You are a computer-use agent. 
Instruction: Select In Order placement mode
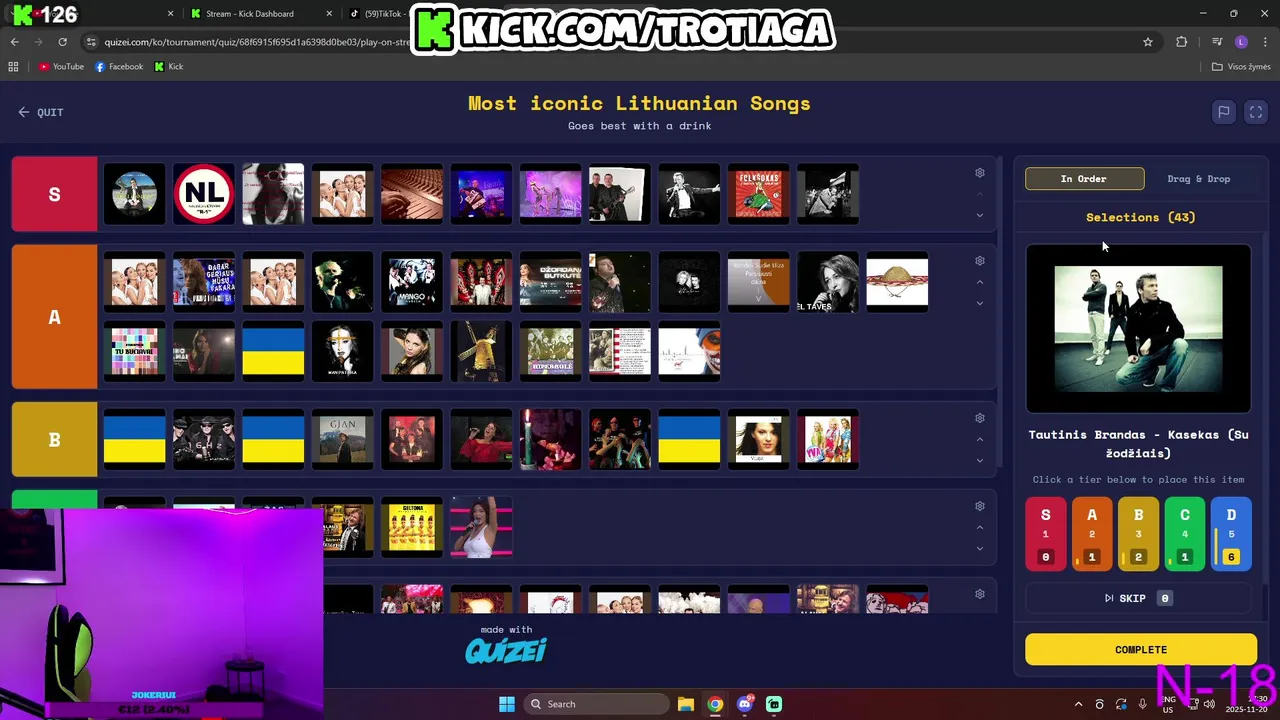(x=1084, y=179)
